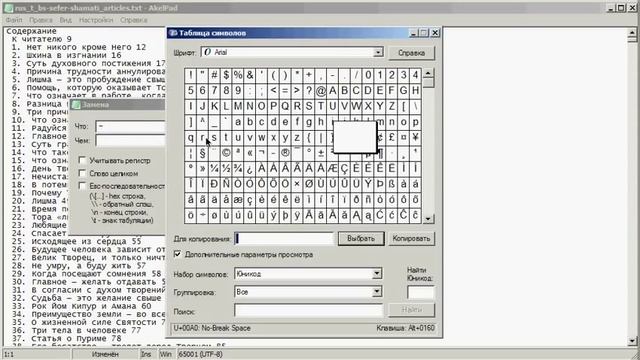Select the ¿ inverted question mark cell
The width and height of the screenshot is (640, 360).
(249, 169)
